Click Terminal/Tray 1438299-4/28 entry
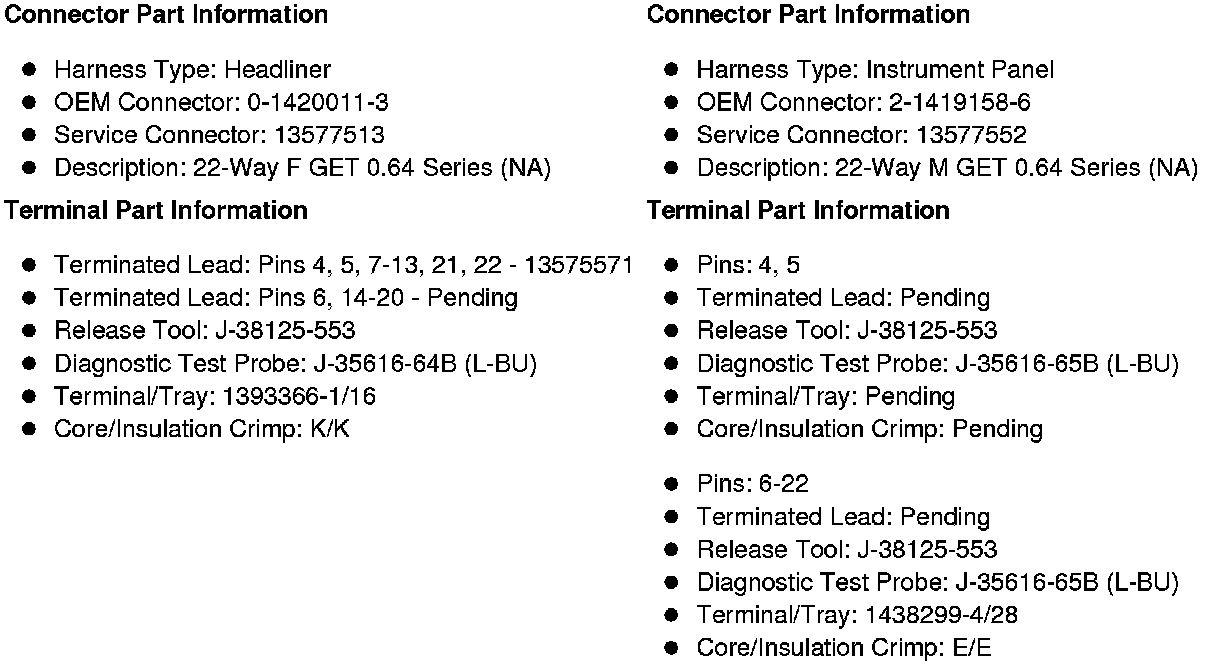 (x=858, y=615)
